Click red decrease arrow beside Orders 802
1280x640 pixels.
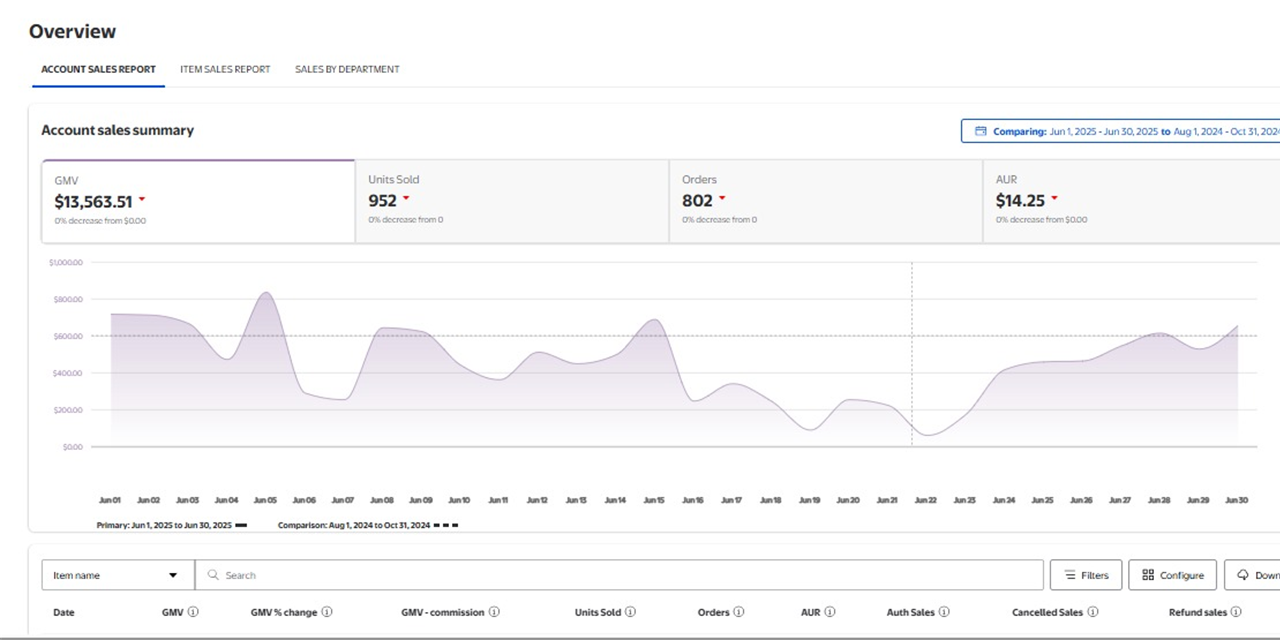point(722,199)
